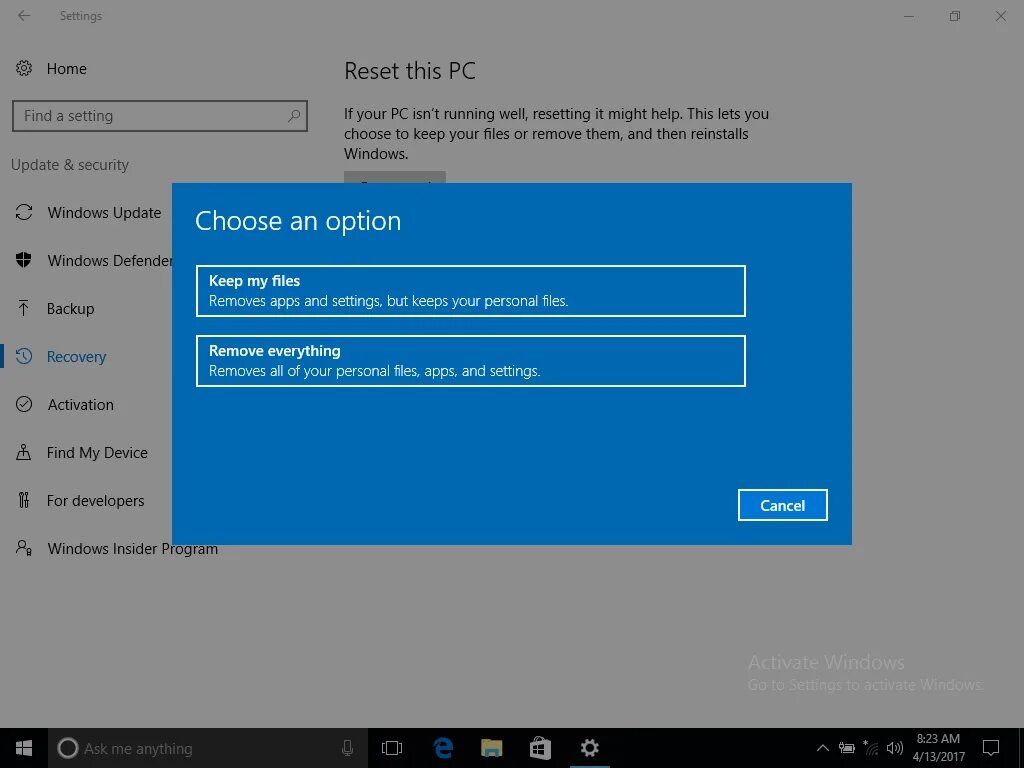Screen dimensions: 1024x768
Task: Open Find My Device settings
Action: (97, 453)
